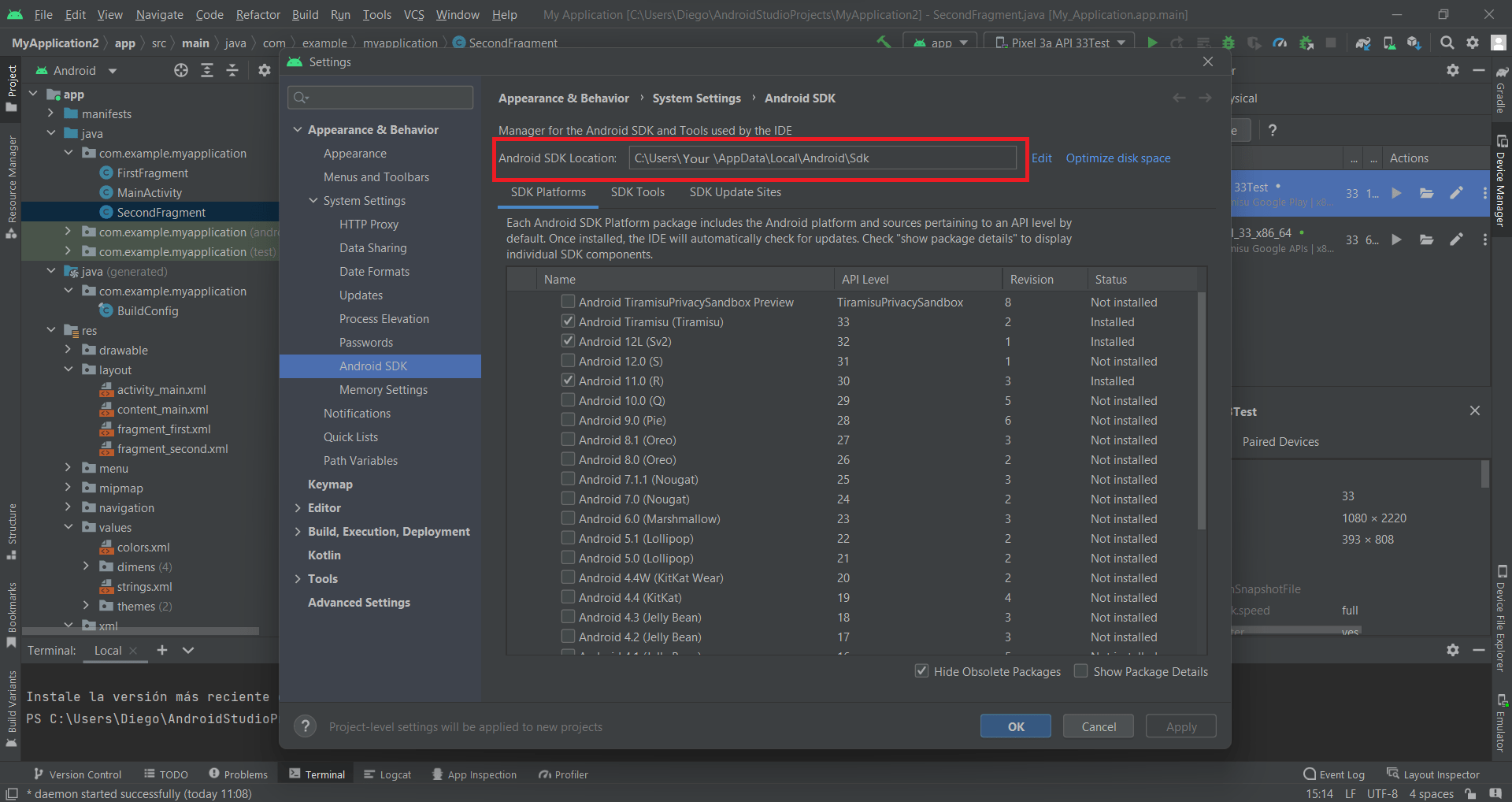Click the Search Everywhere magnifier icon

[x=1447, y=43]
